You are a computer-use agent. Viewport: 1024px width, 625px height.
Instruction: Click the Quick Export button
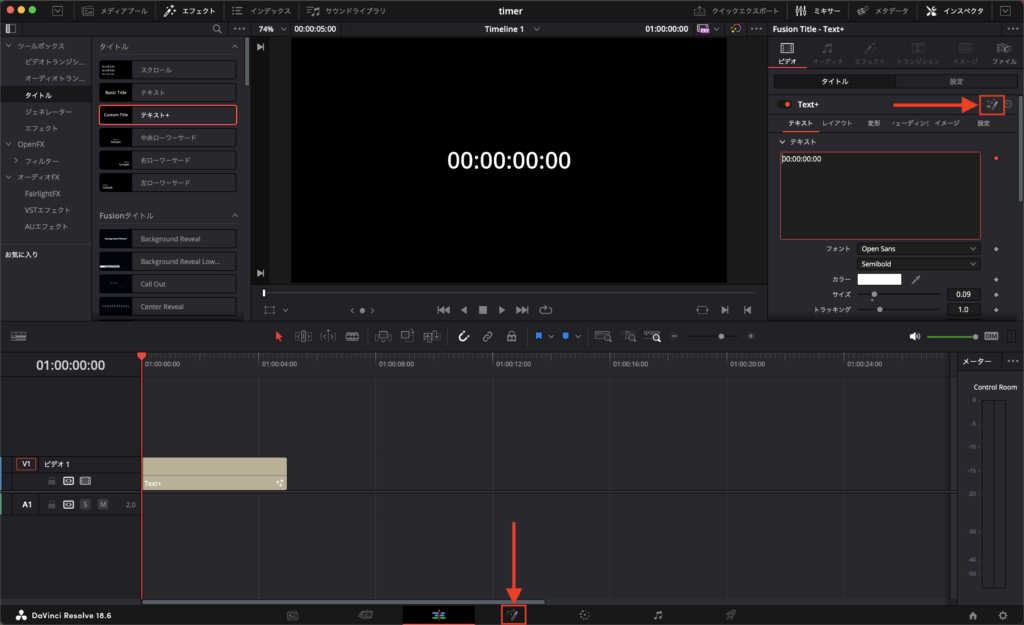738,11
